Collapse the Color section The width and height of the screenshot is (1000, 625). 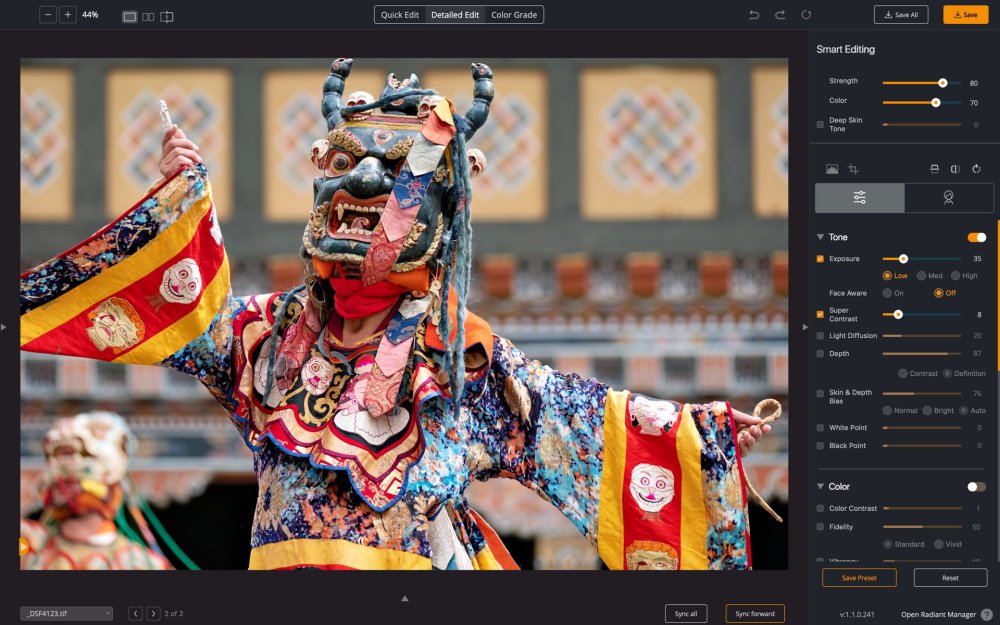pos(820,486)
